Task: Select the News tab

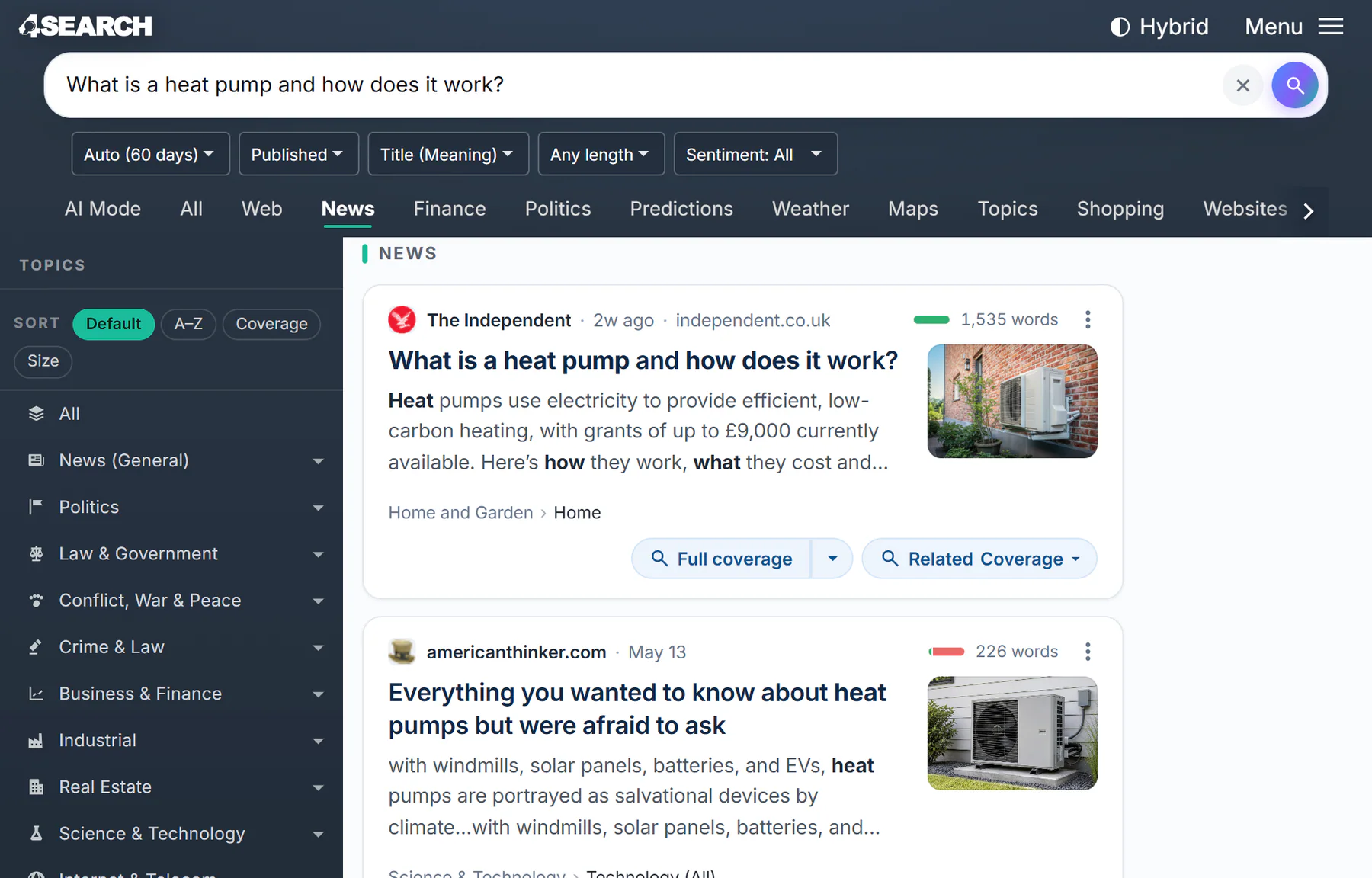Action: [x=348, y=209]
